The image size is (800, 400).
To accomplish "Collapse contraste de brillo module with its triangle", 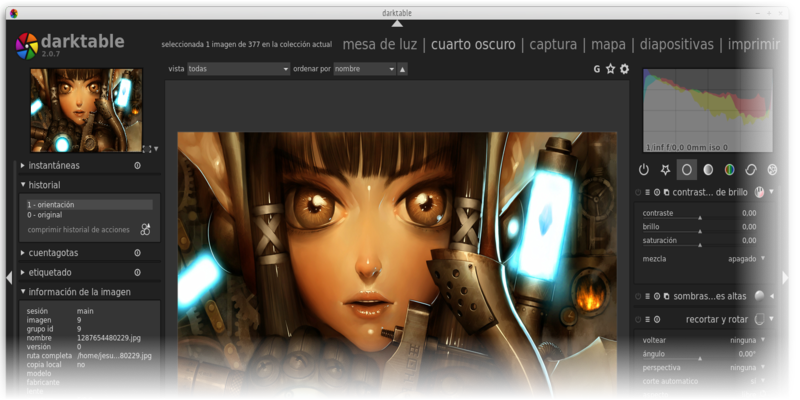I will coord(771,192).
